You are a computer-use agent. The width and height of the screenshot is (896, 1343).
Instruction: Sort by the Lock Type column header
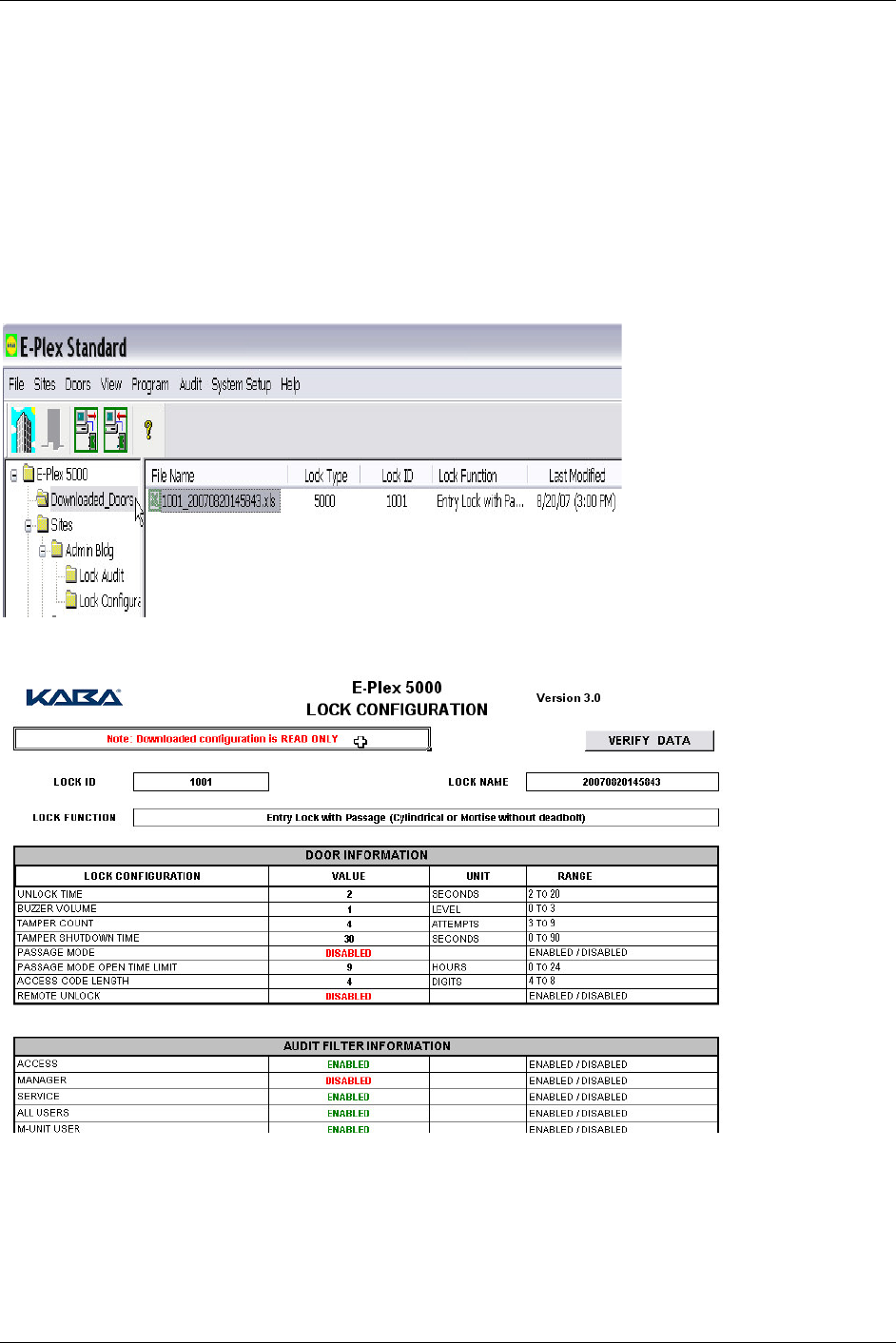click(325, 476)
